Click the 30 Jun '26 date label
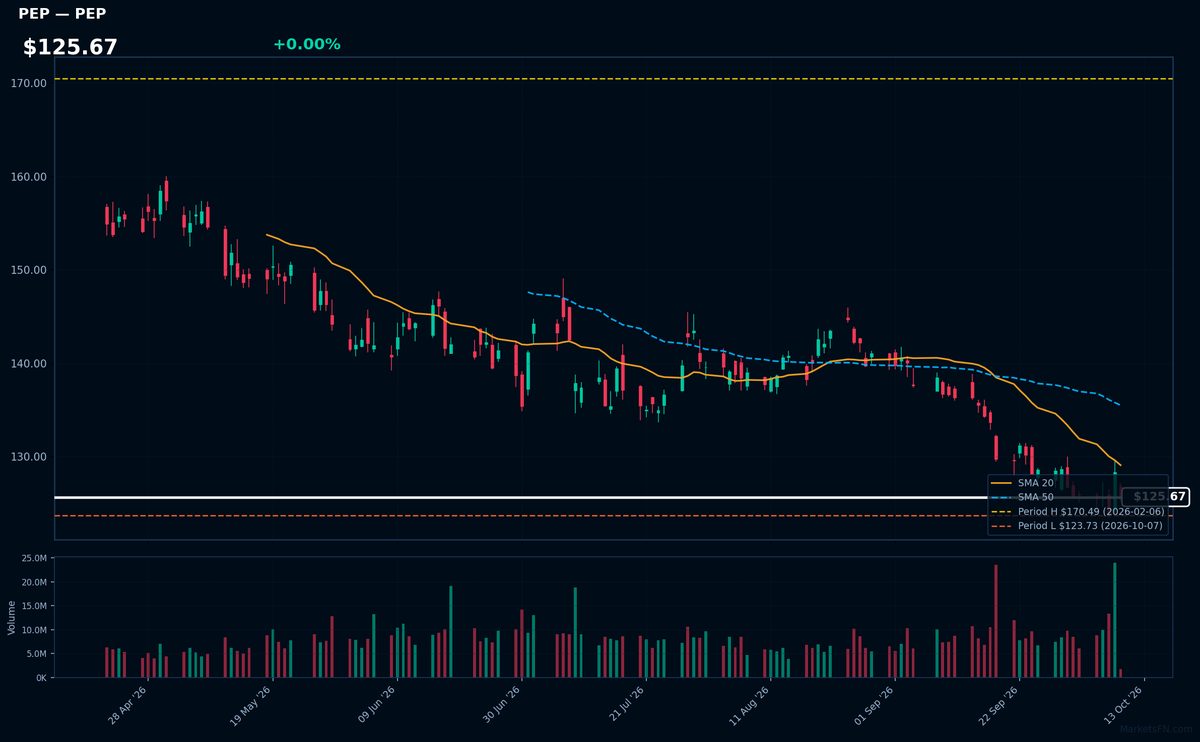This screenshot has width=1200, height=742. pos(502,704)
